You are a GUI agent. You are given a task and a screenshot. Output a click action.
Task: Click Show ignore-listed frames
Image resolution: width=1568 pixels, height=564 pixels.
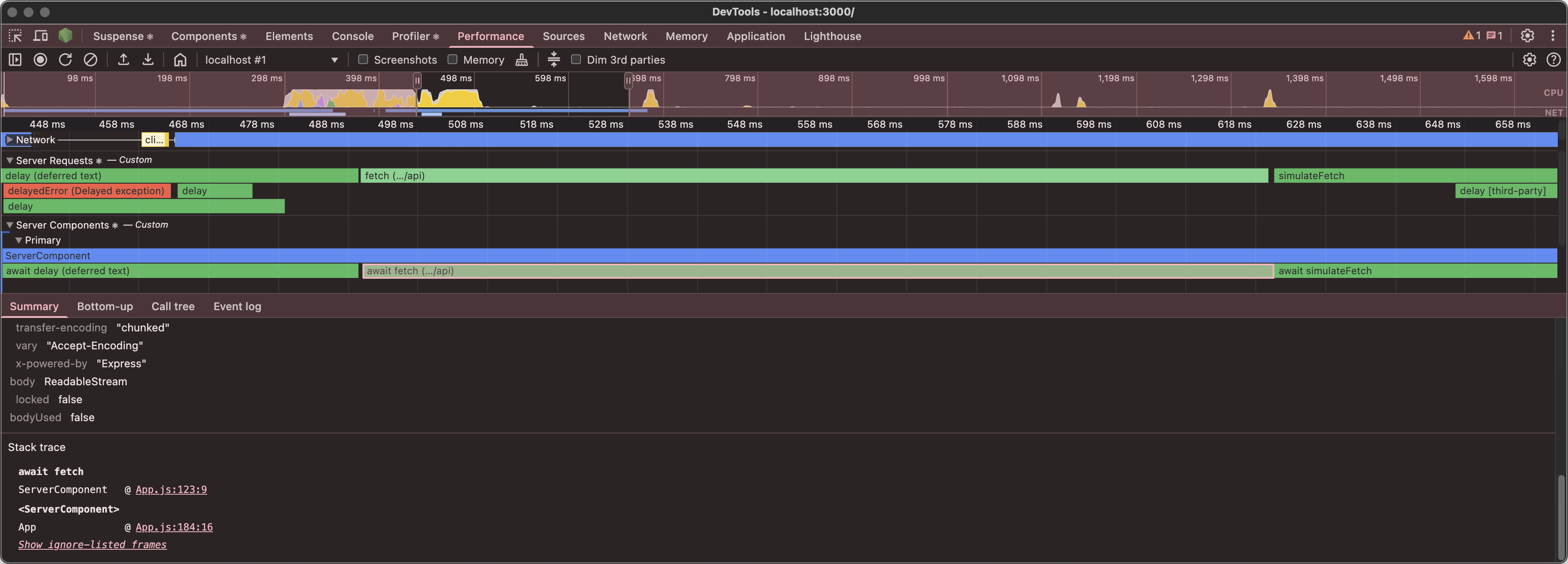point(92,544)
